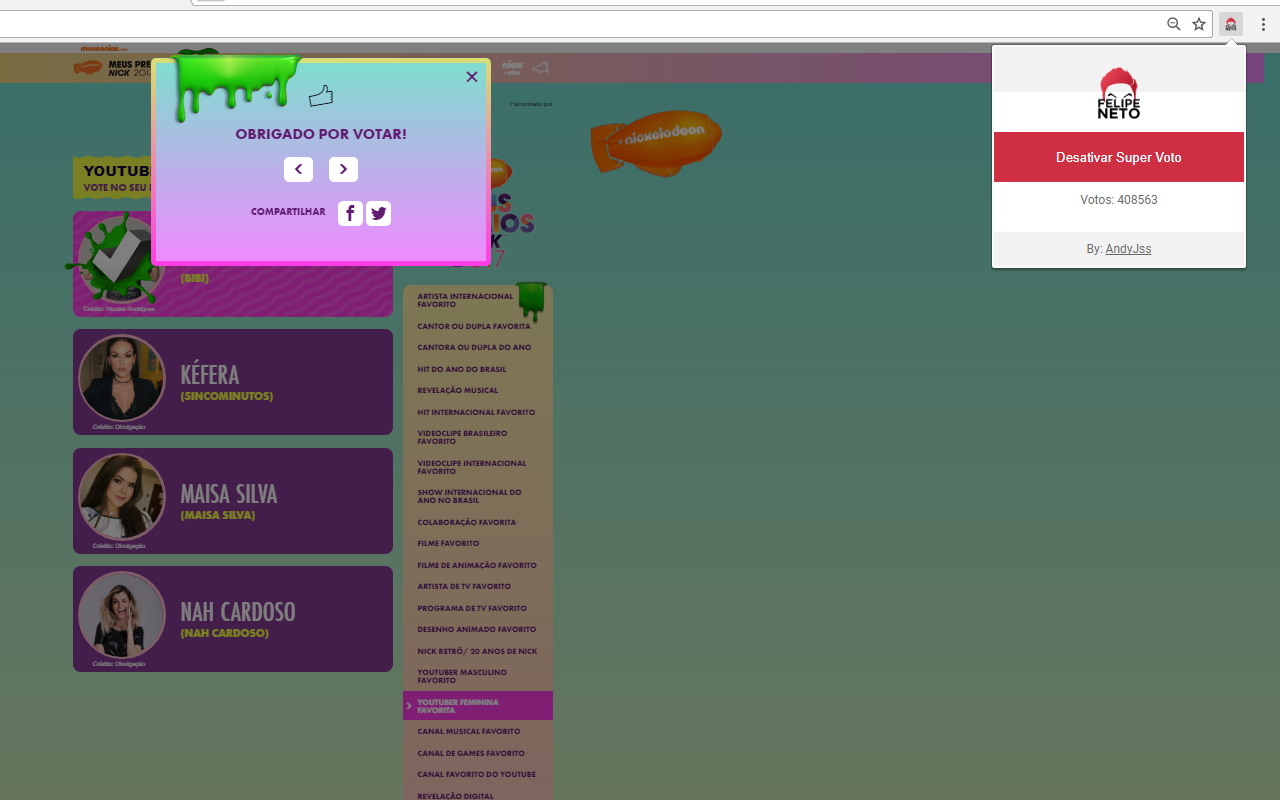This screenshot has width=1280, height=800.
Task: Click Maisa Silva's profile photo
Action: point(122,497)
